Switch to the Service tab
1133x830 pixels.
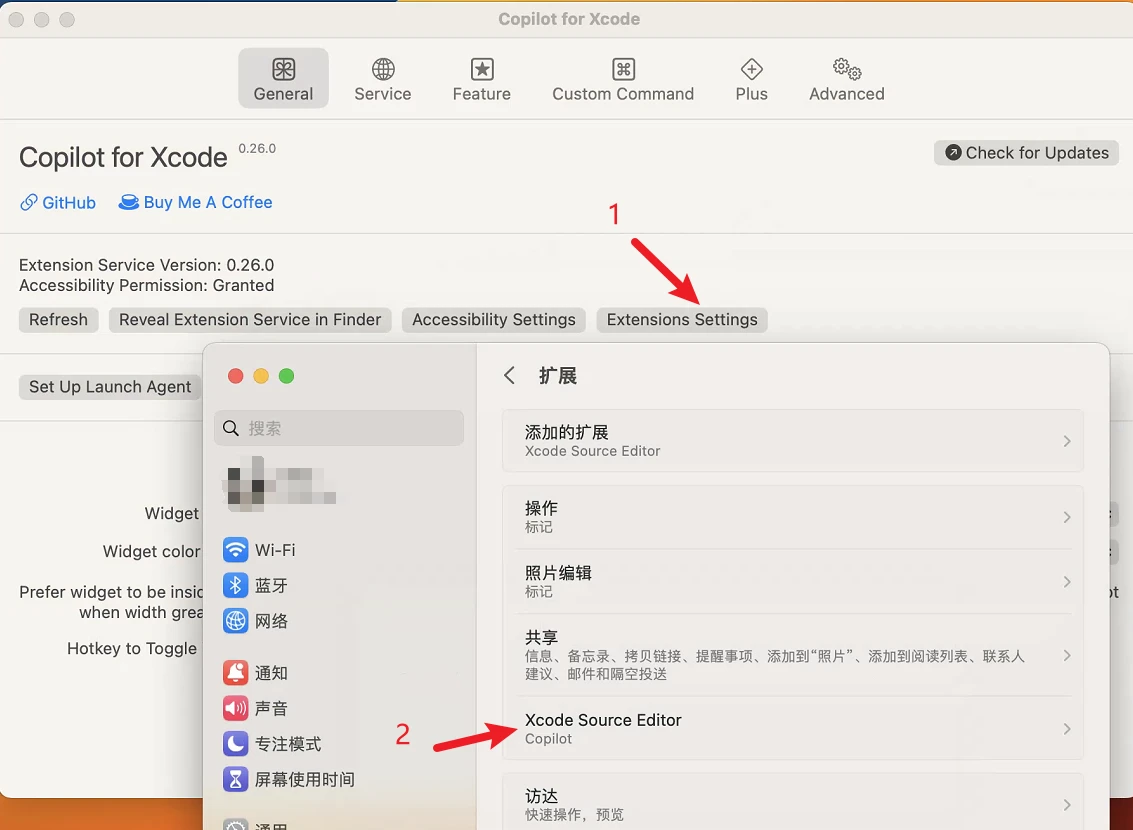tap(382, 78)
